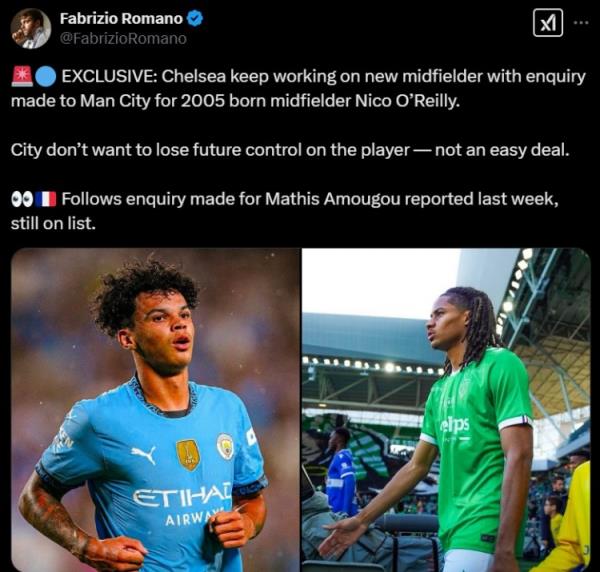Click the blue circle emoji

pos(46,77)
